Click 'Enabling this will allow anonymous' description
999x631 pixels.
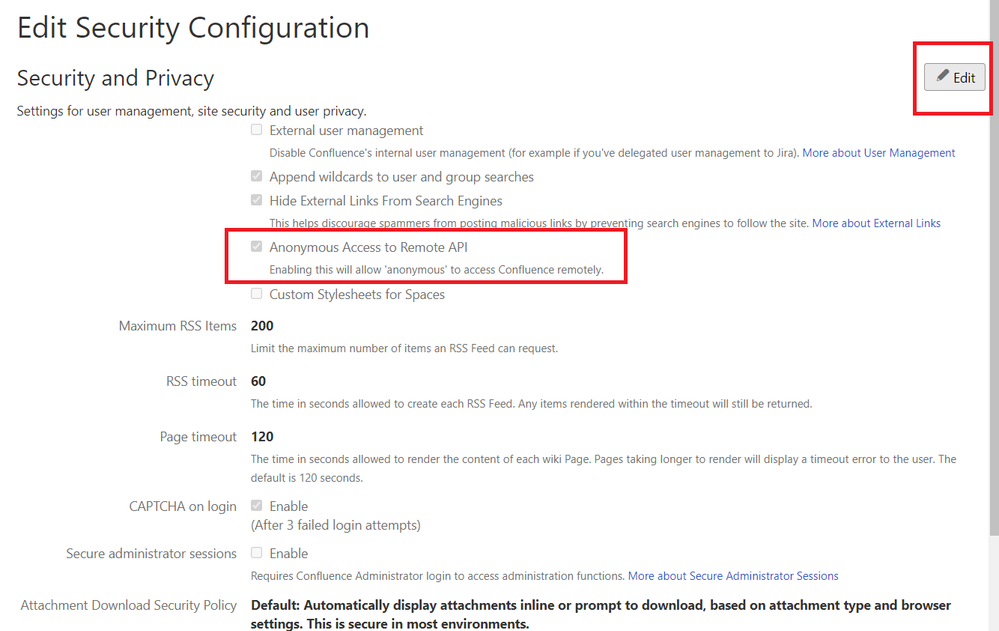click(436, 270)
